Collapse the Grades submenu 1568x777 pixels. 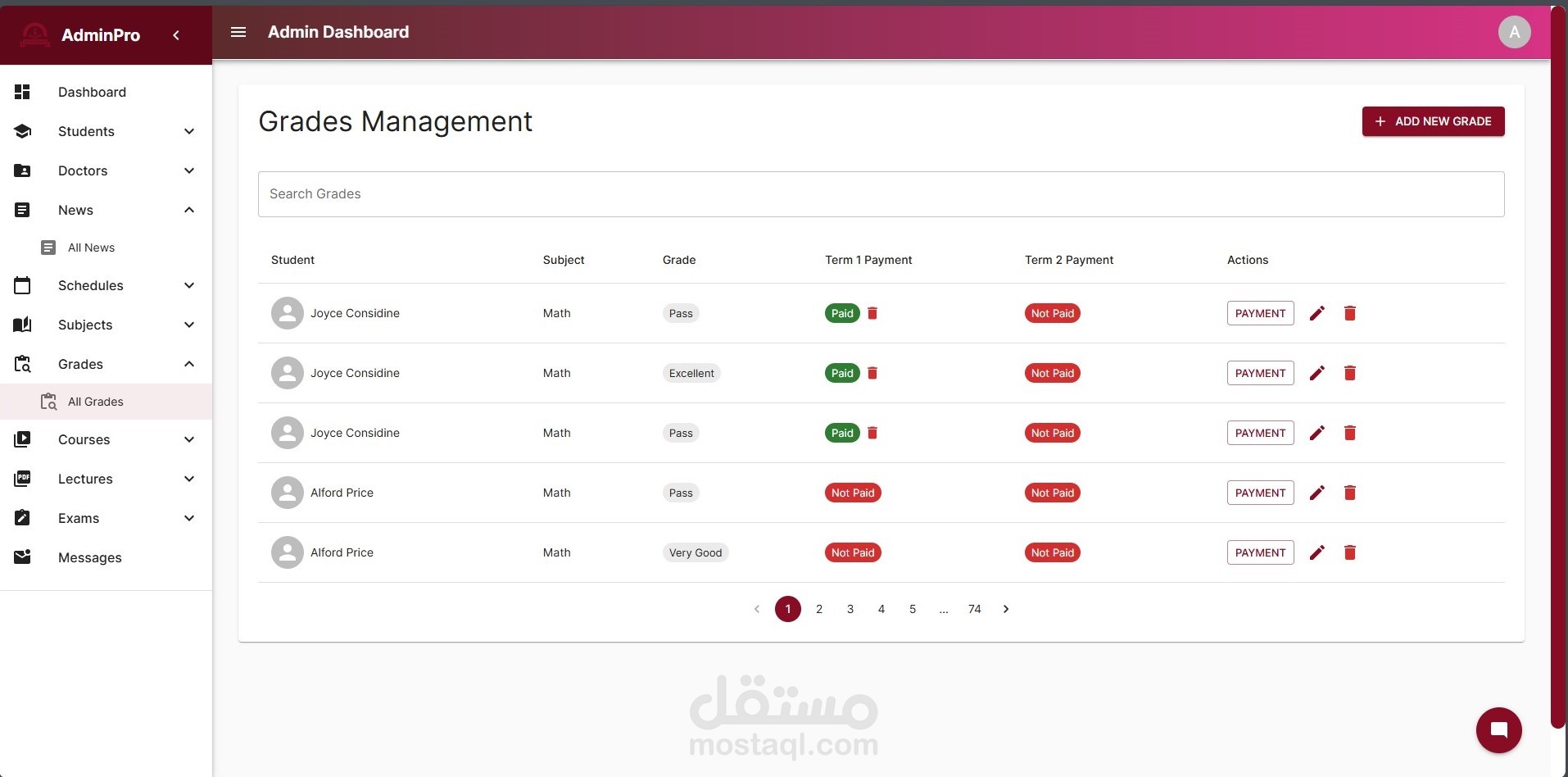(189, 364)
